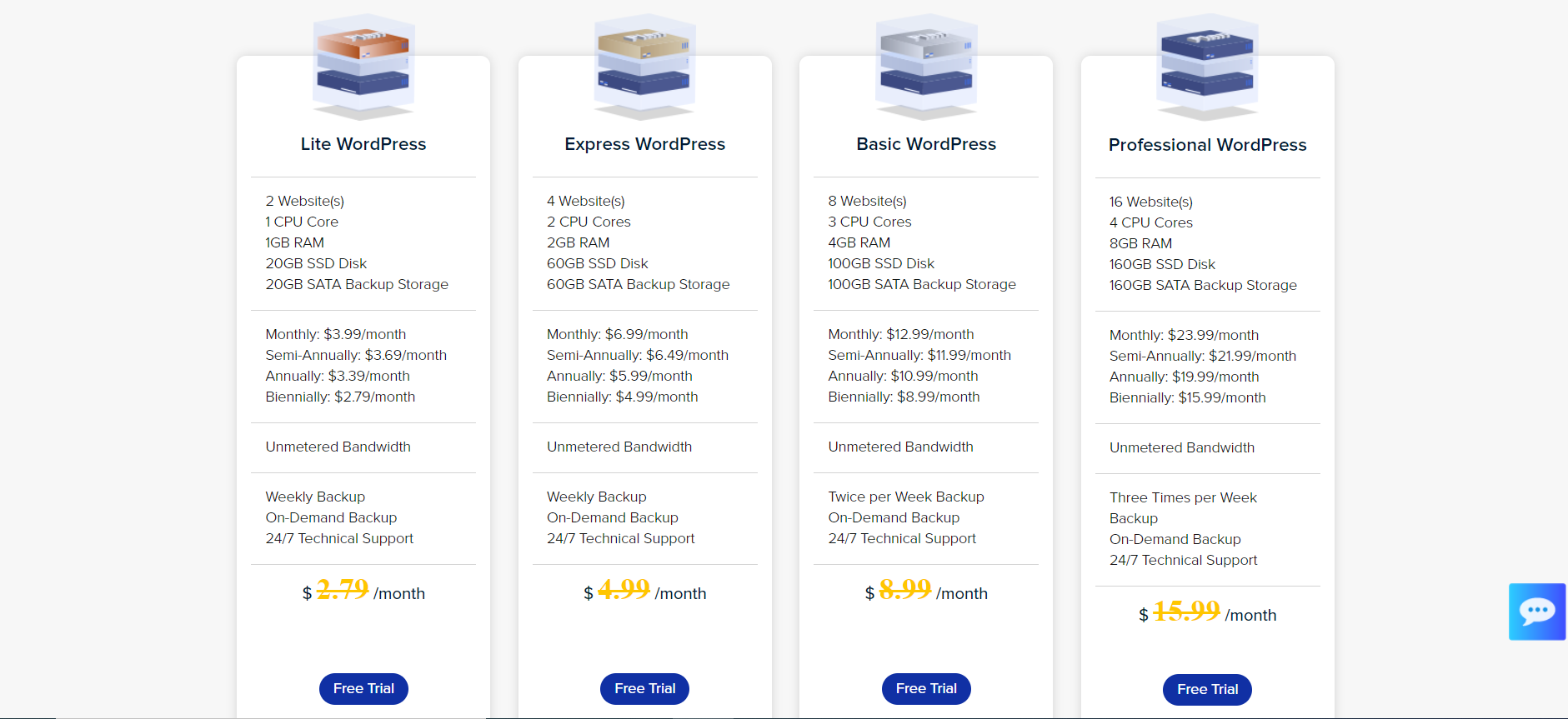
Task: Click "Monthly: $3.99/month" text
Action: (336, 334)
